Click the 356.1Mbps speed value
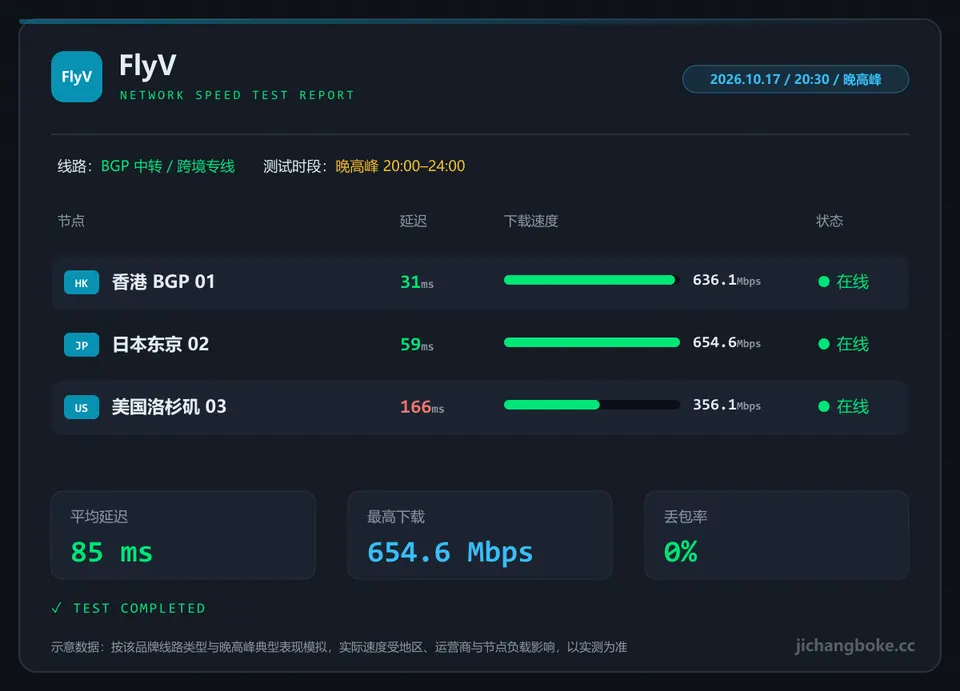Image resolution: width=960 pixels, height=691 pixels. pos(727,405)
